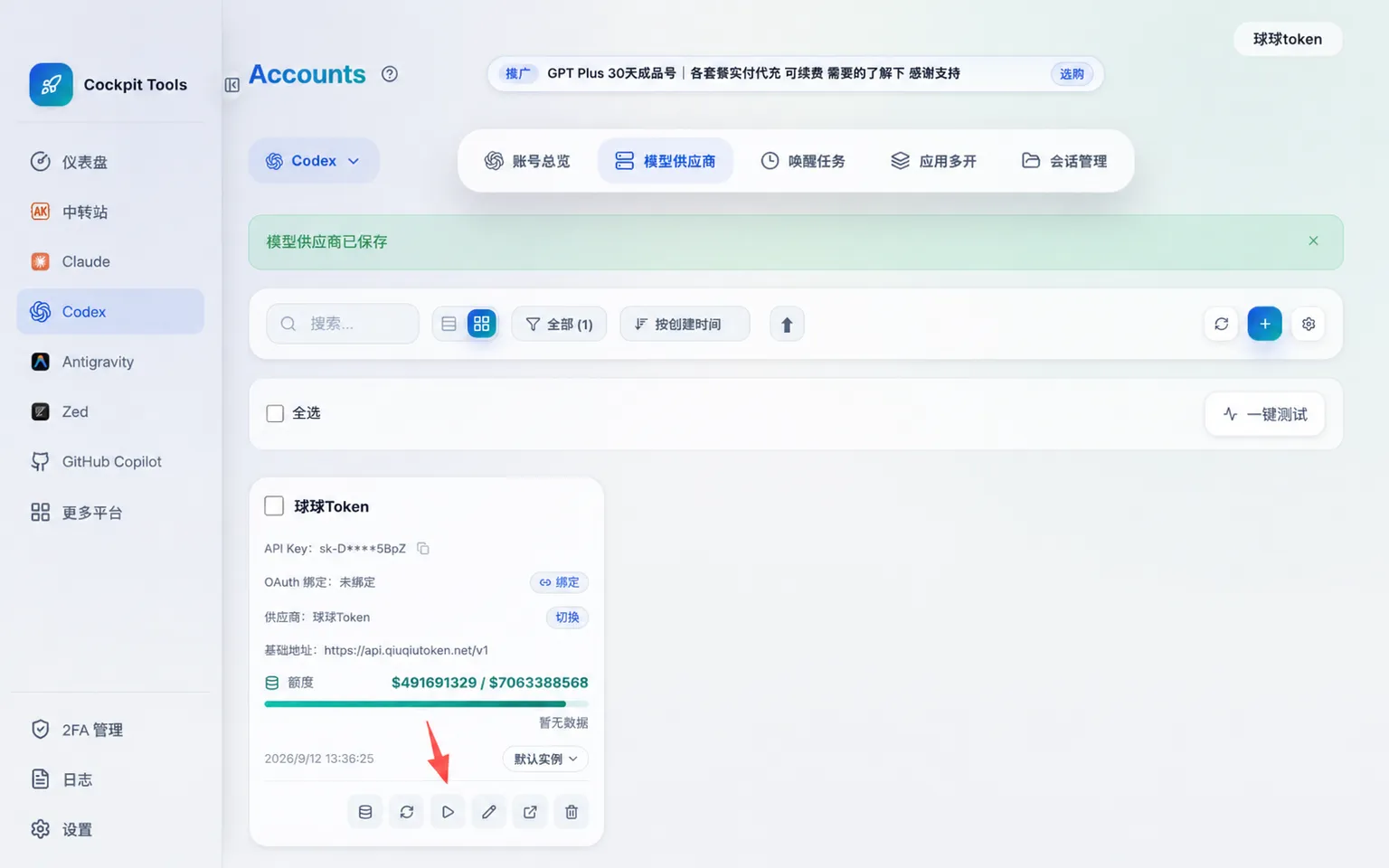This screenshot has height=868, width=1389.
Task: Click the 一键测试 button
Action: pos(1264,414)
